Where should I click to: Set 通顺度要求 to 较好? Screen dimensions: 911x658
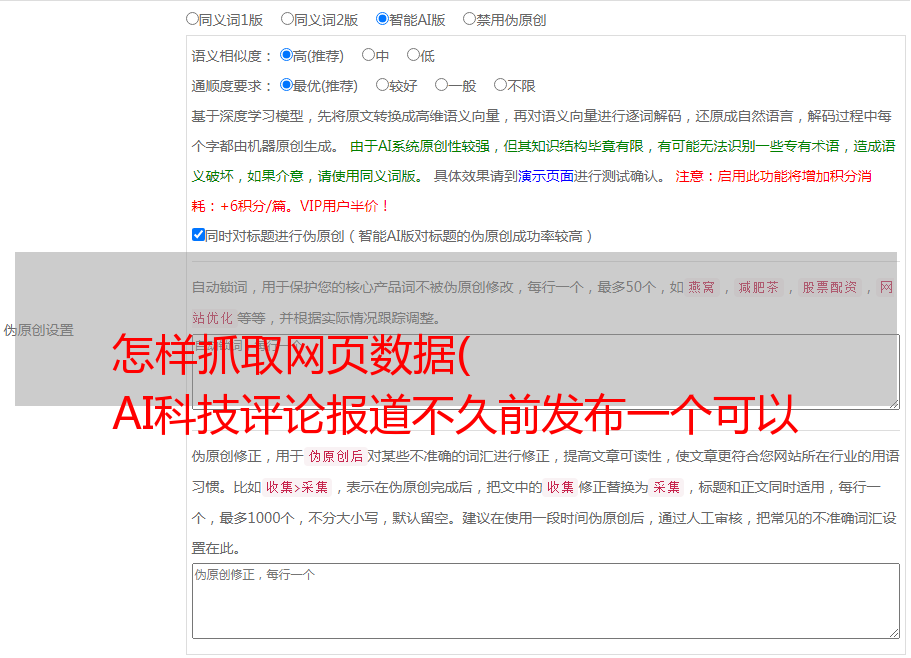(382, 85)
